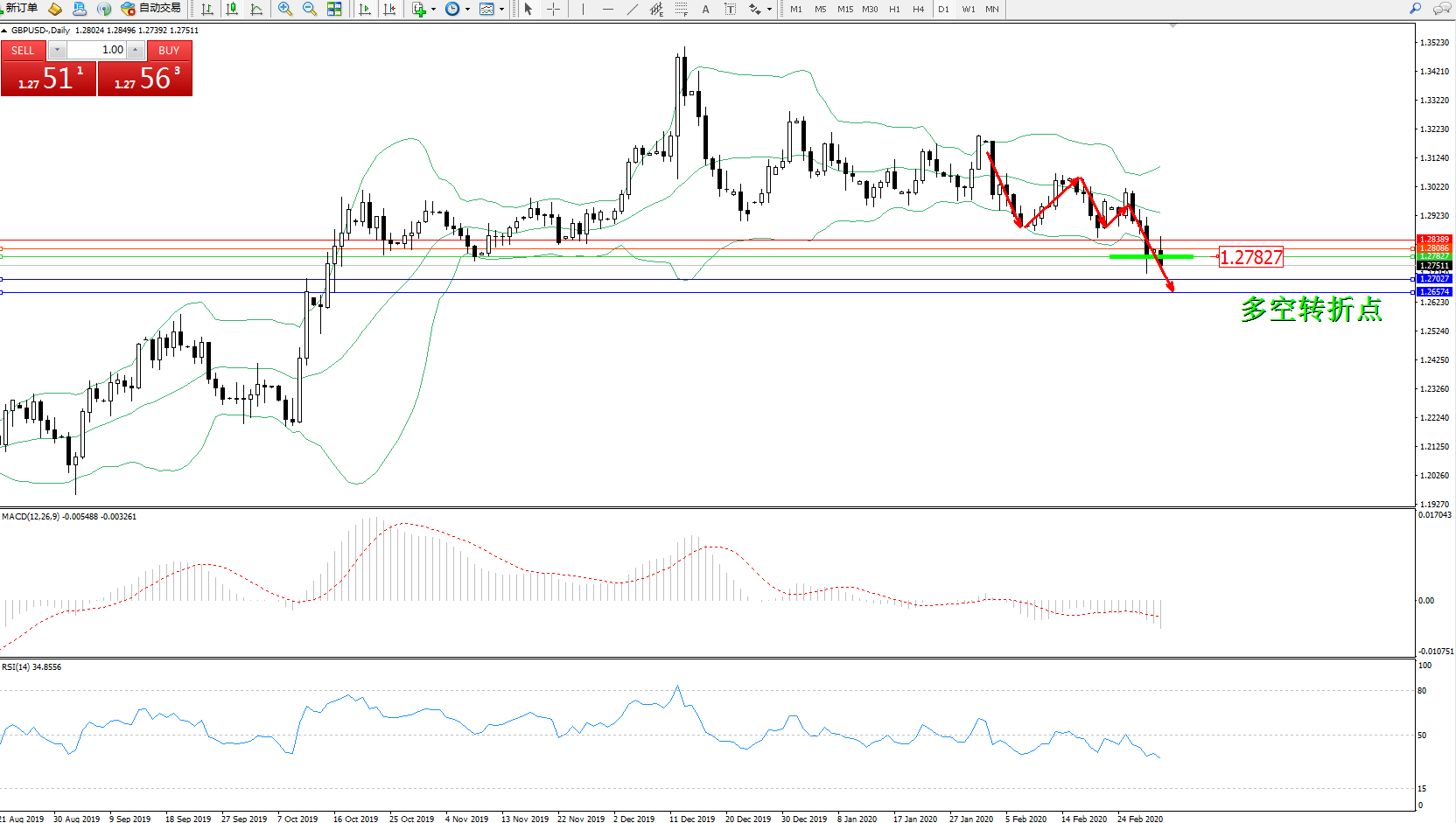Screen dimensions: 1456x823
Task: Select the Crosshair cursor tool
Action: 553,9
